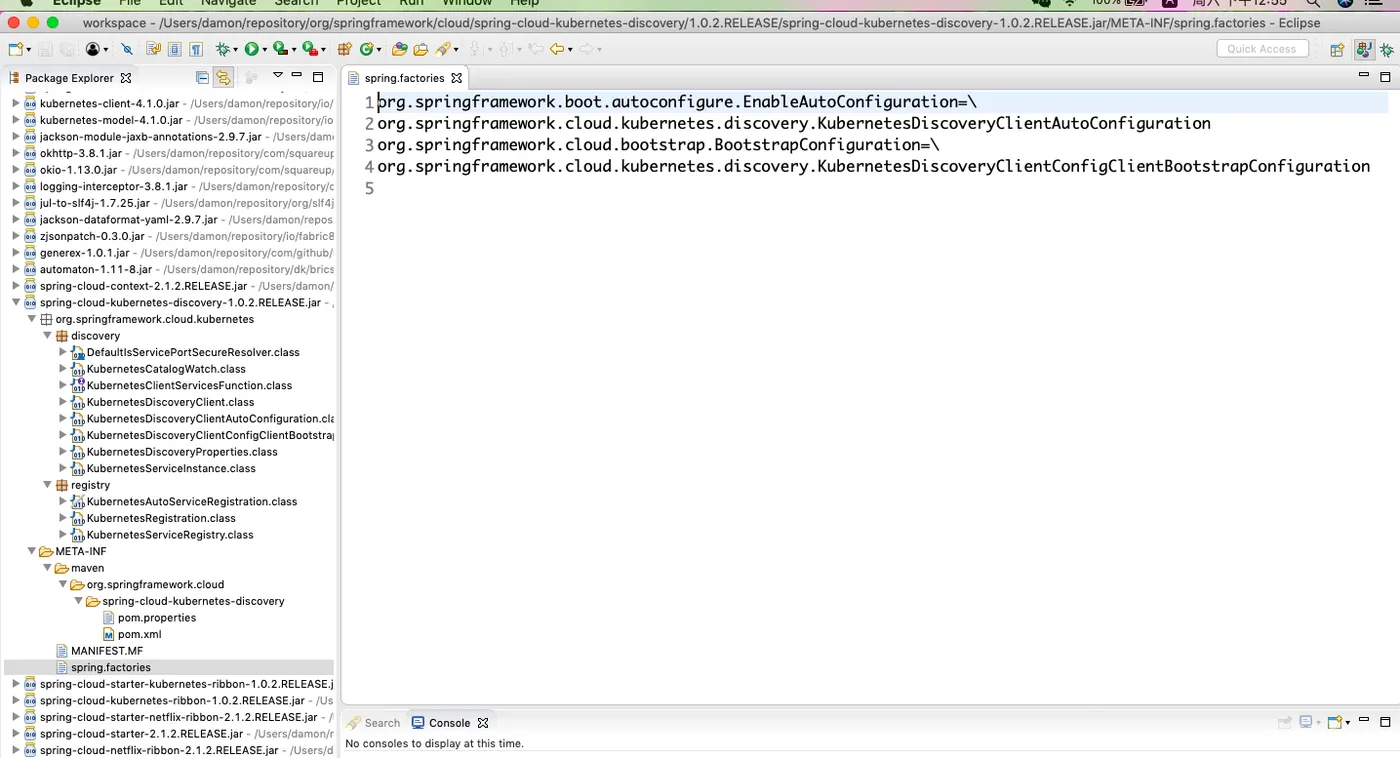Select pom.properties file in tree
The width and height of the screenshot is (1400, 758).
pos(156,618)
